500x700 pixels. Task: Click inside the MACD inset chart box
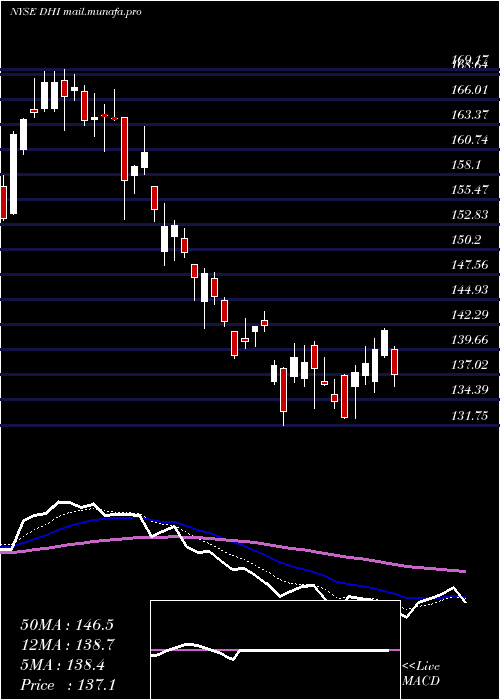[x=275, y=650]
